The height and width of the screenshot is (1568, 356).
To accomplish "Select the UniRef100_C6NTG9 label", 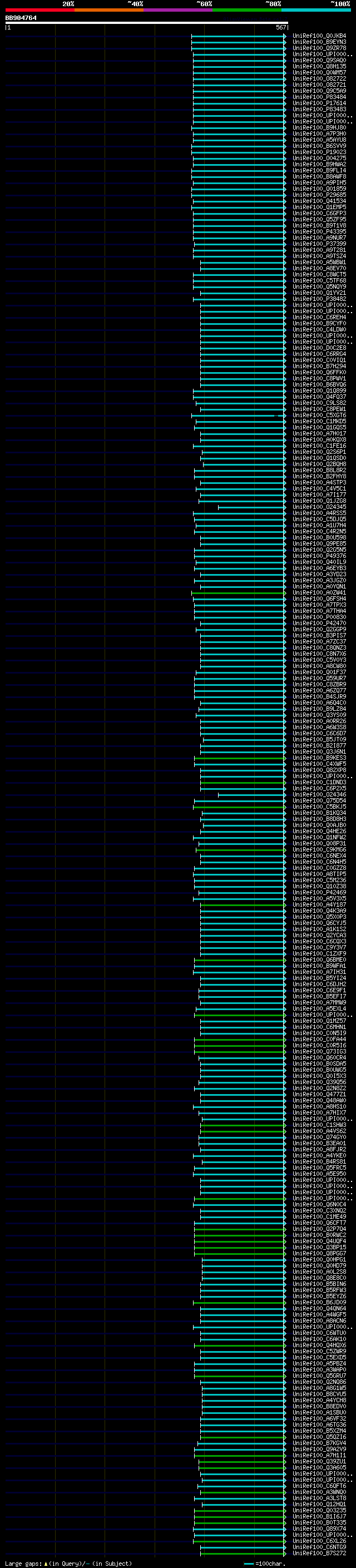I will (319, 1547).
